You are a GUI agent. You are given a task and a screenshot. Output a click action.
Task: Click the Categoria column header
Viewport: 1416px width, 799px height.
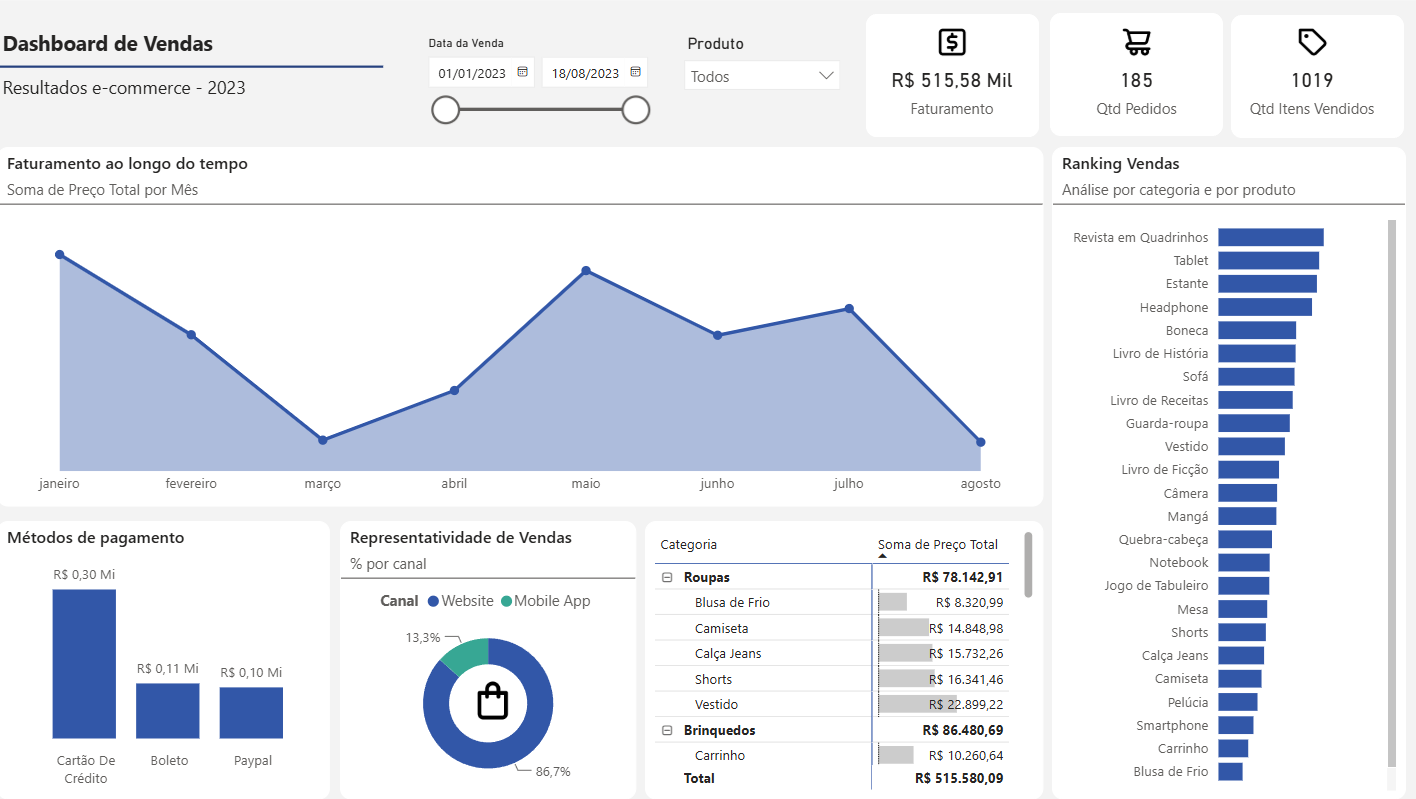point(689,545)
